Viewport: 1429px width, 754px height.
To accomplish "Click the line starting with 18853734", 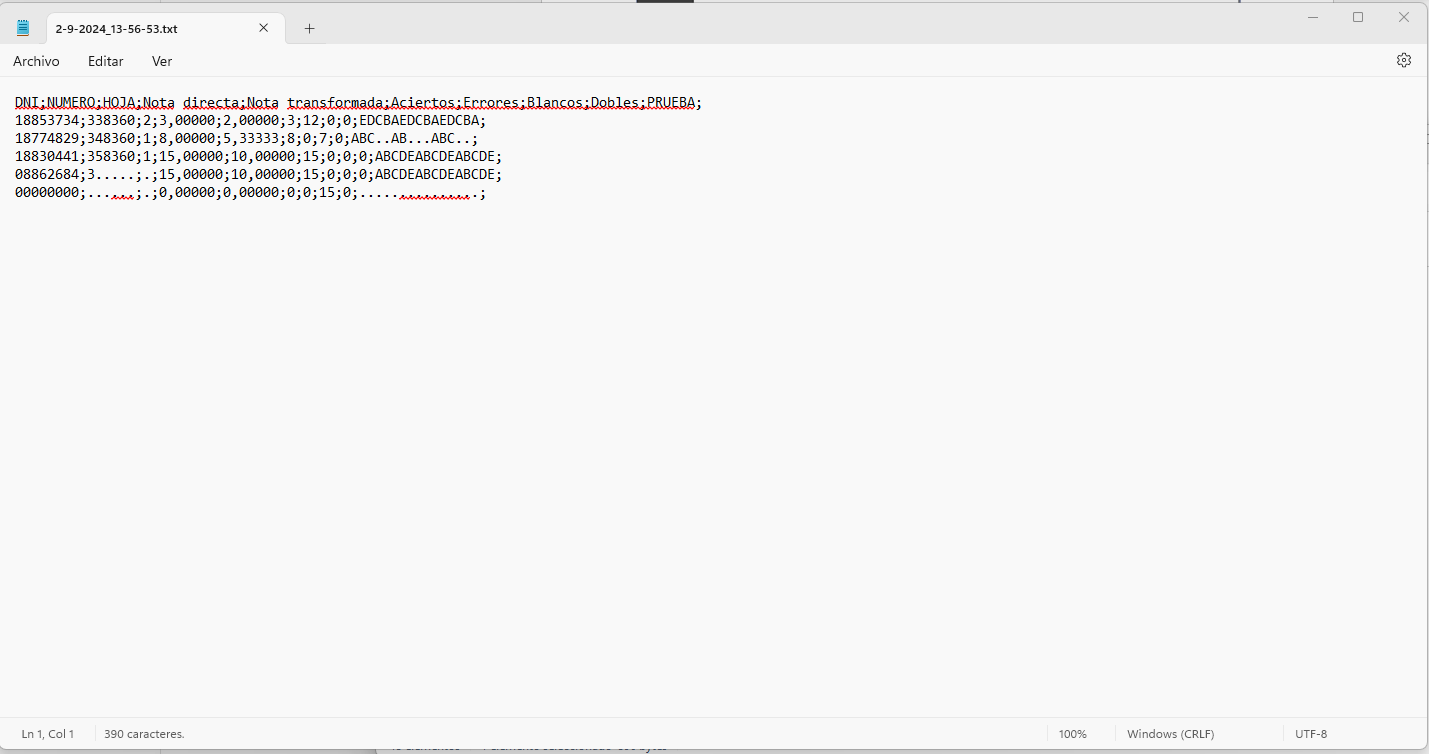I will tap(251, 120).
